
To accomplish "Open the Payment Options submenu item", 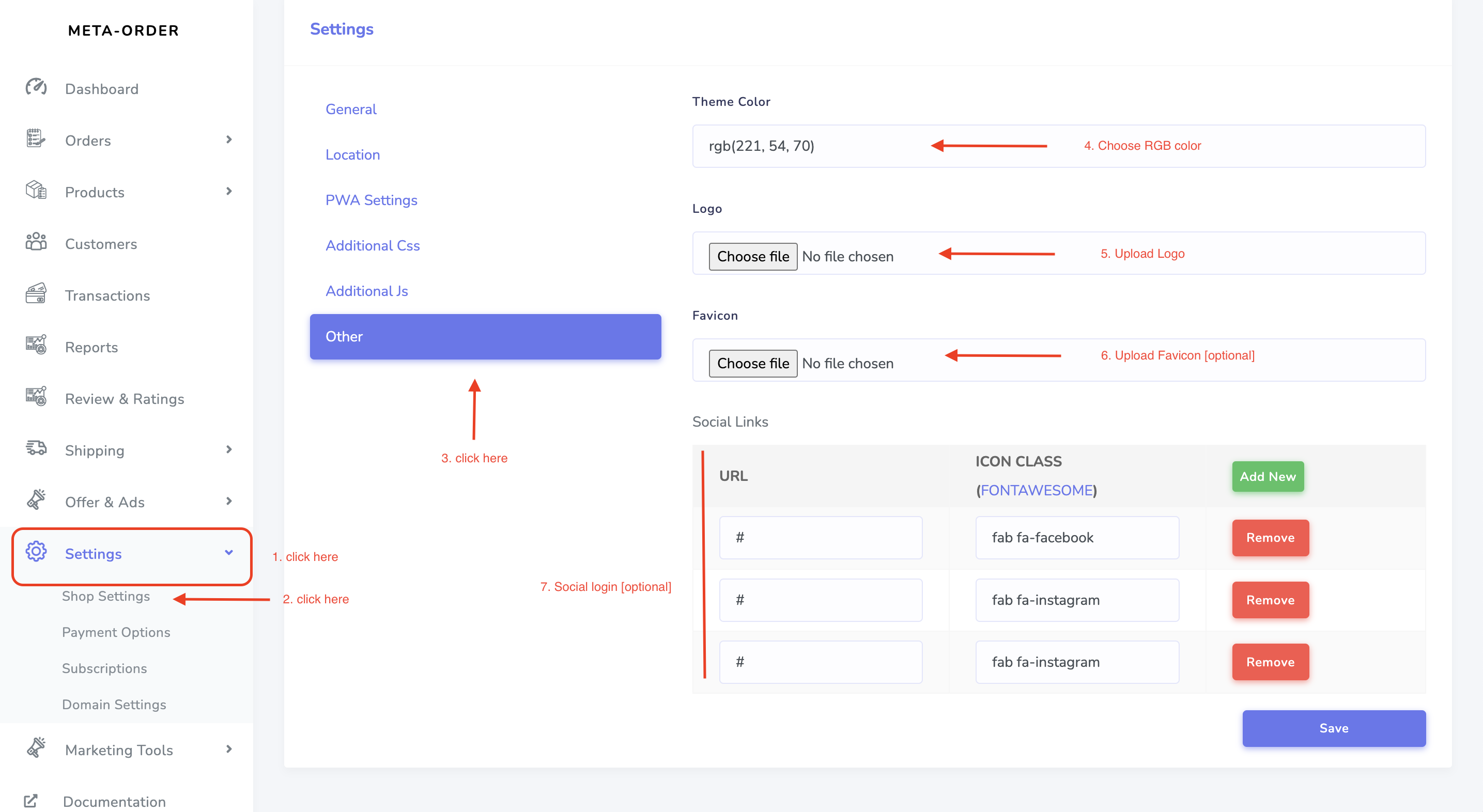I will (x=116, y=632).
